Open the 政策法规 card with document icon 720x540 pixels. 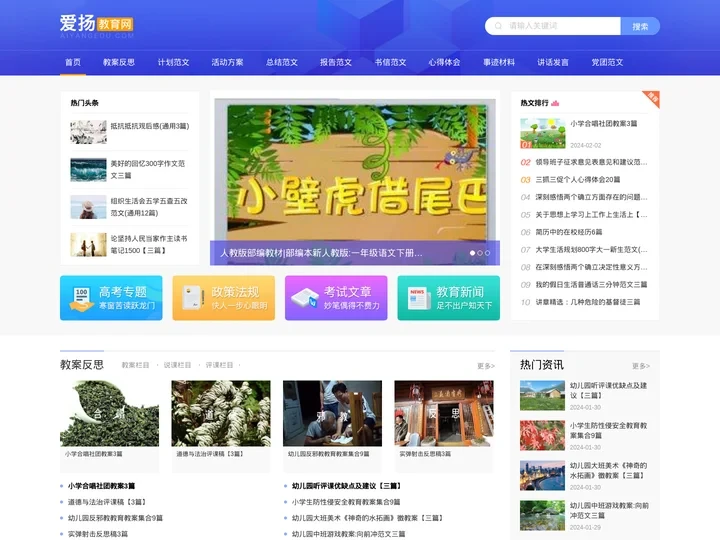pyautogui.click(x=223, y=298)
